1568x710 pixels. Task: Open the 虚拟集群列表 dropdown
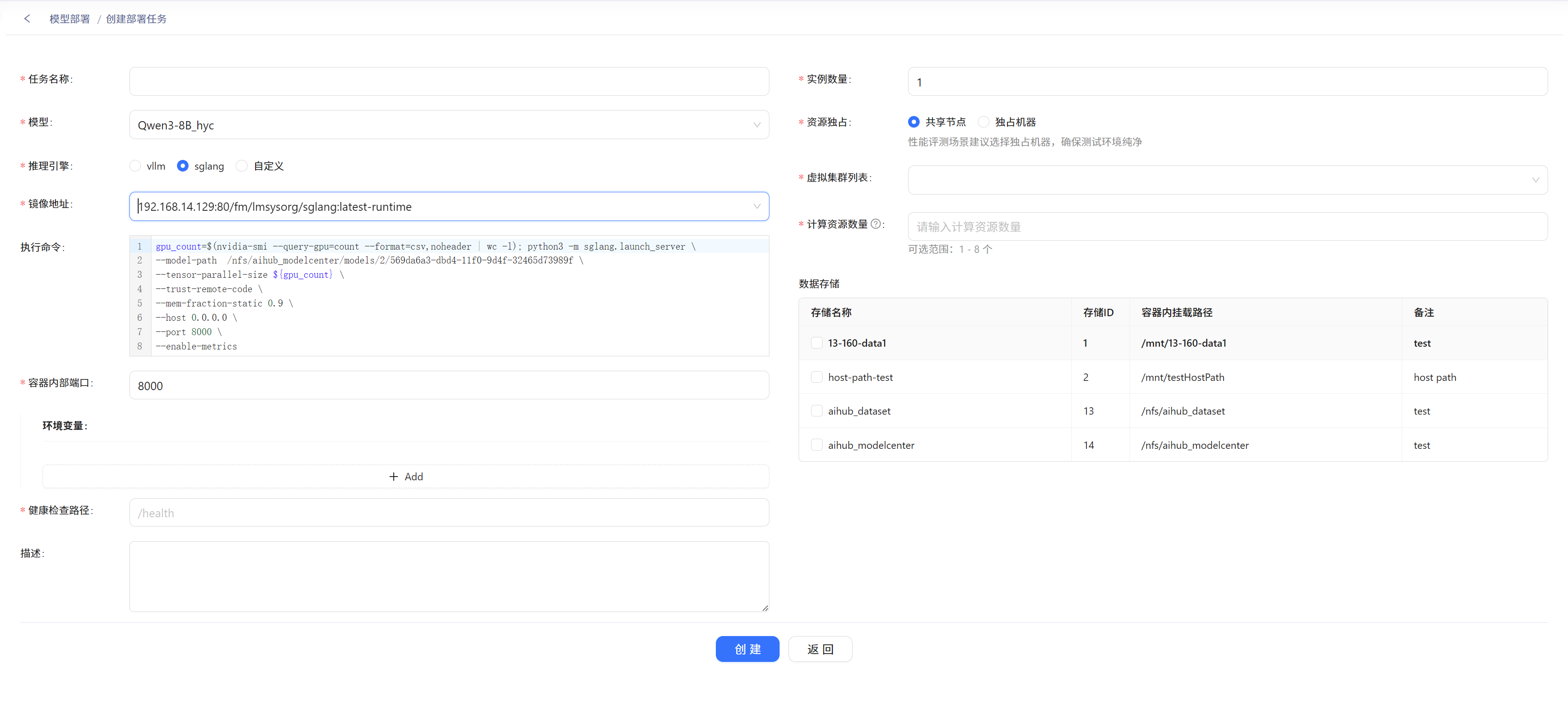1228,180
